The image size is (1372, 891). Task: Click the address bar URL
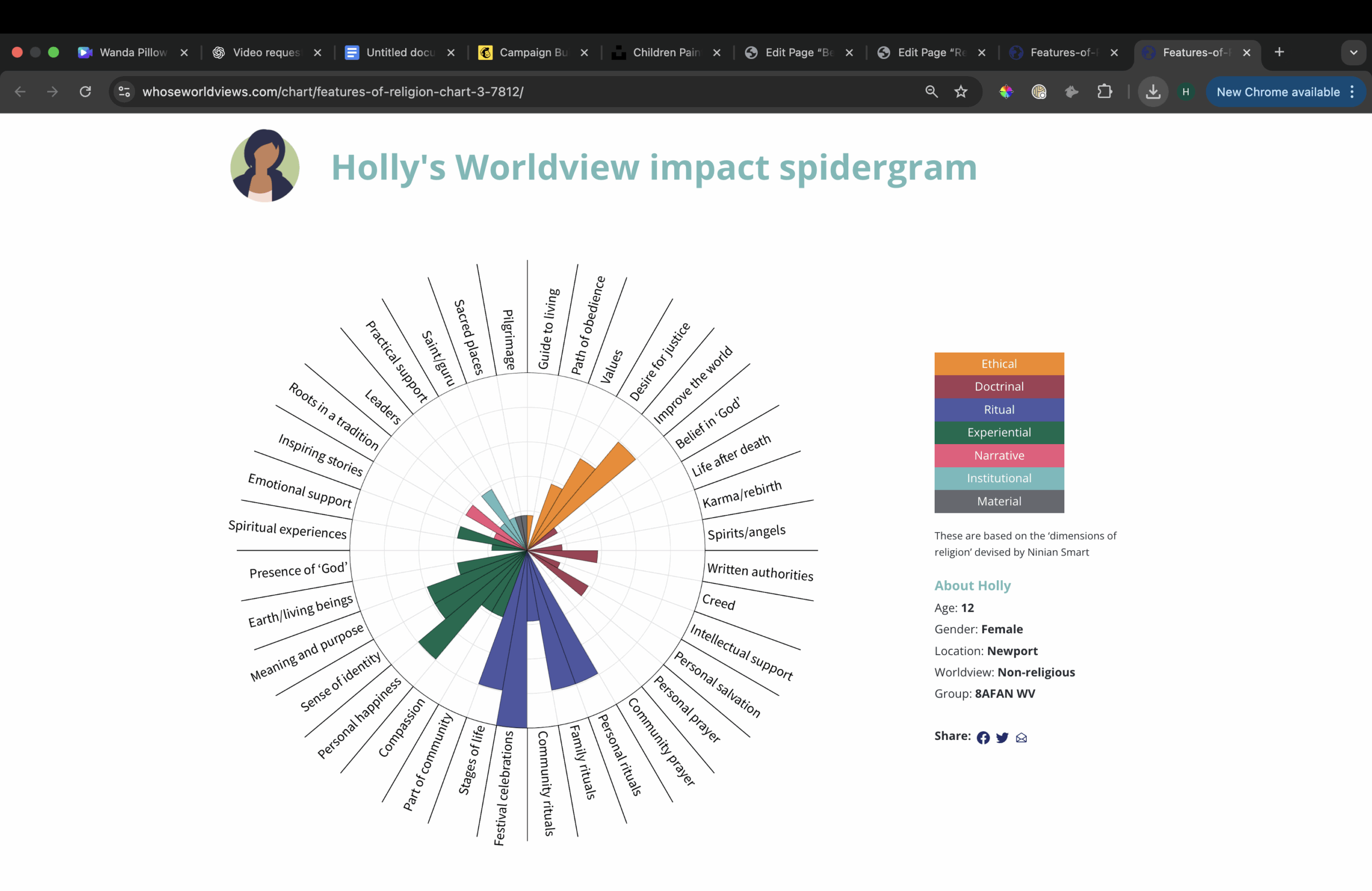[333, 92]
